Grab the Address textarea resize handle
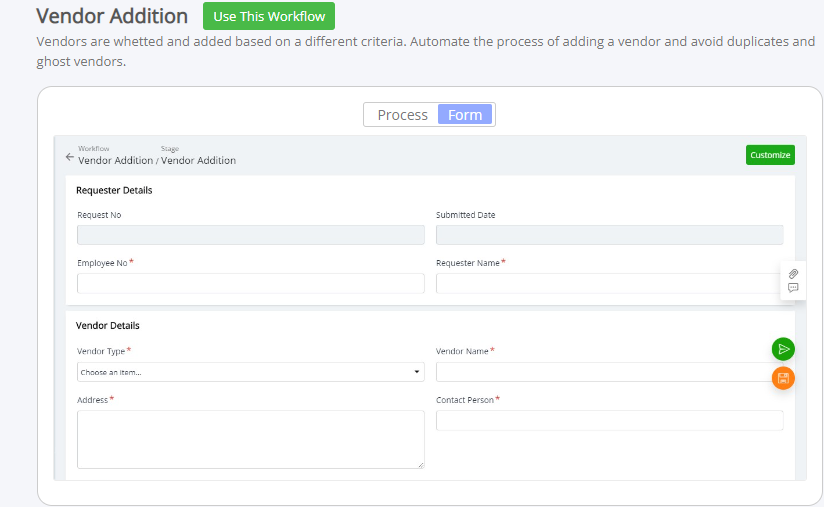 coord(421,465)
